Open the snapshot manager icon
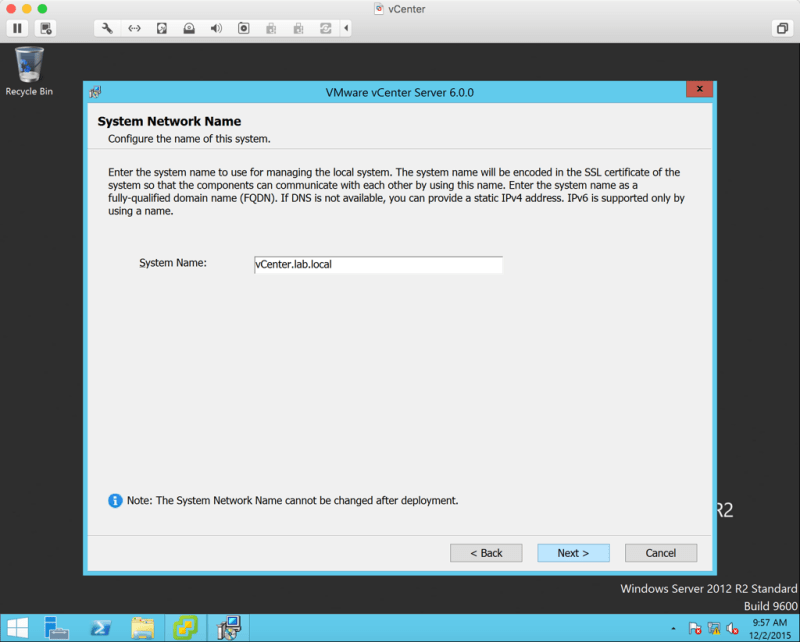The height and width of the screenshot is (642, 800). click(47, 28)
